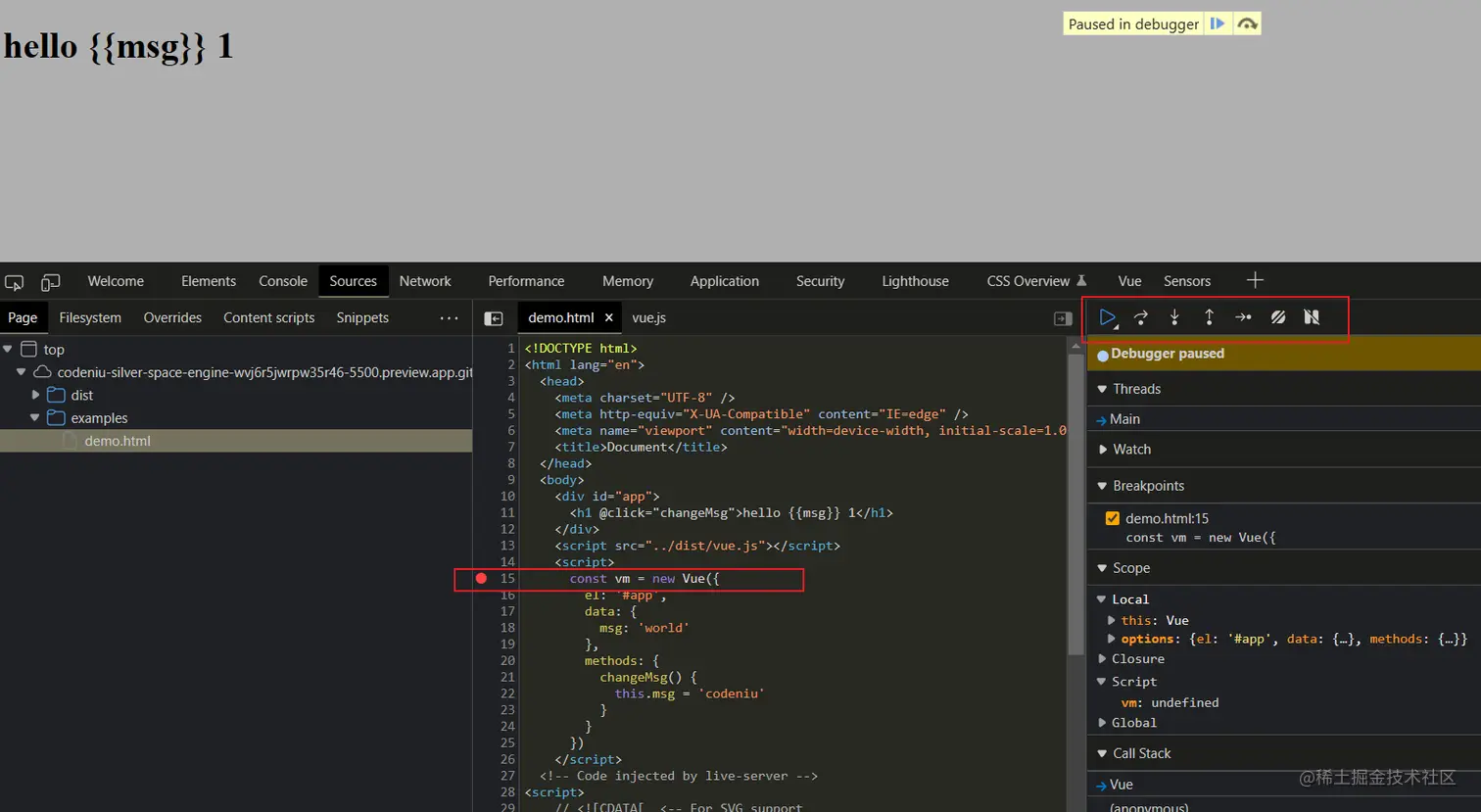Open the Performance panel tab
Screen dimensions: 1481x812
(x=526, y=281)
